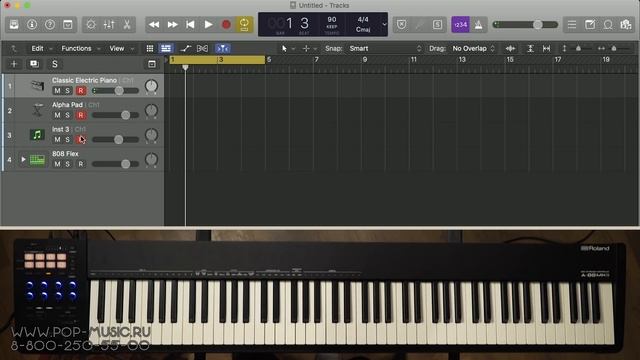Click the Inst 3 green note icon
The height and width of the screenshot is (360, 640).
pos(37,135)
